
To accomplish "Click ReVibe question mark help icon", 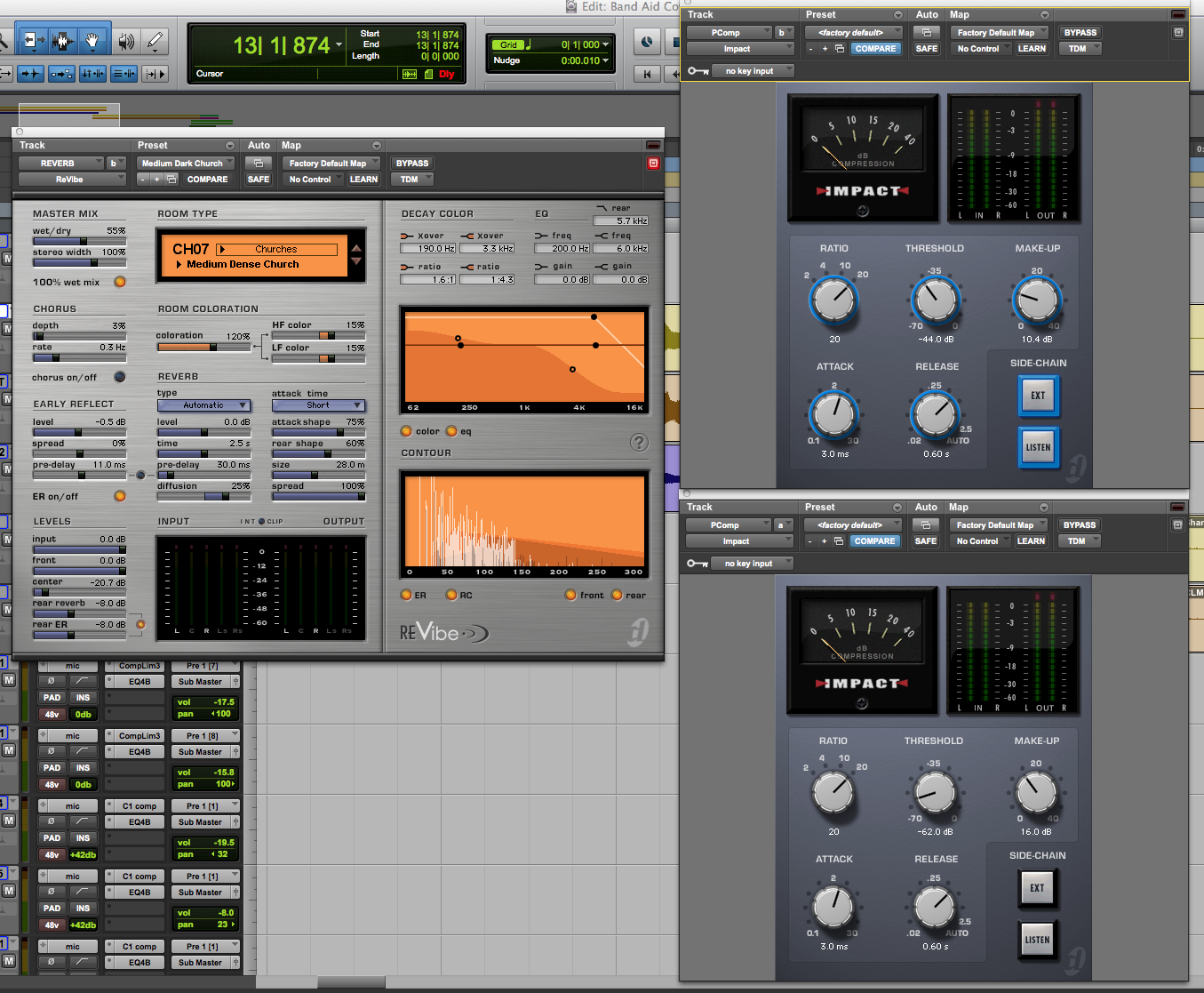I will click(639, 443).
